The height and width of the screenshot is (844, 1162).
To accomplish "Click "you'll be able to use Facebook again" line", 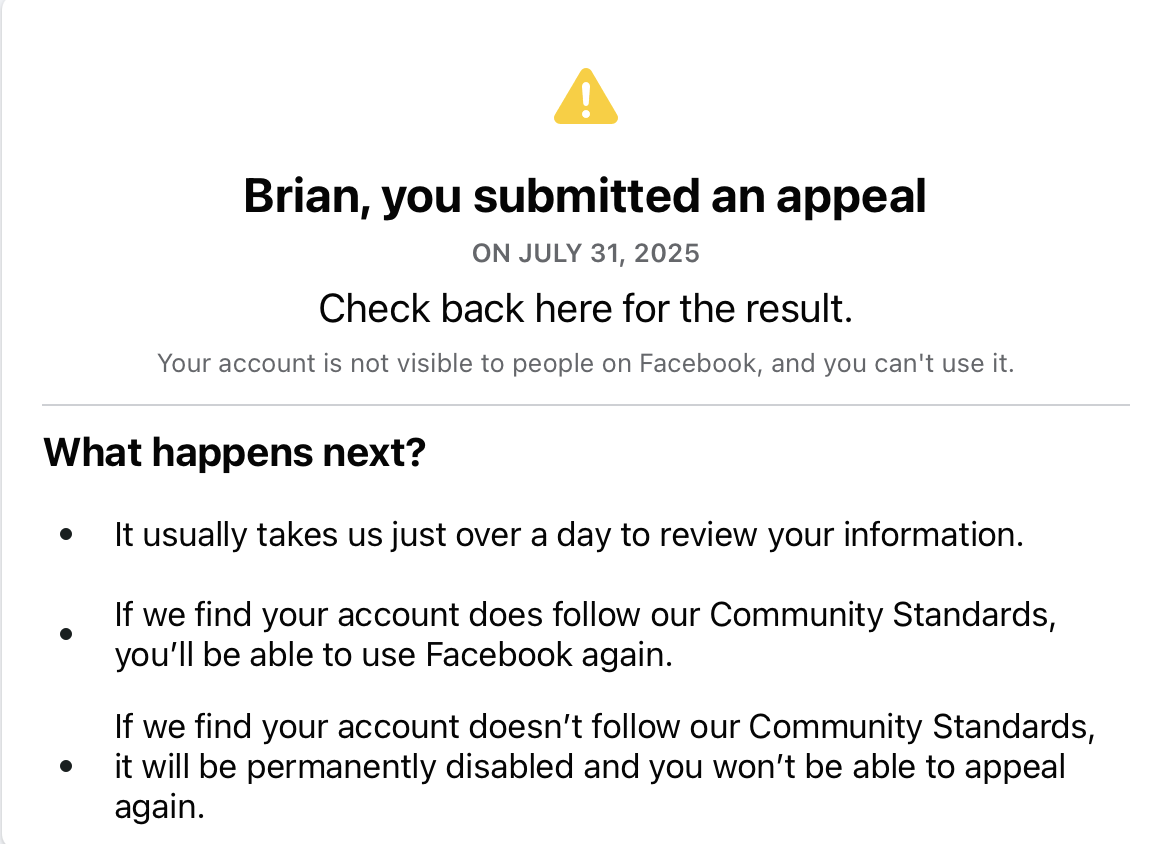I will coord(394,655).
